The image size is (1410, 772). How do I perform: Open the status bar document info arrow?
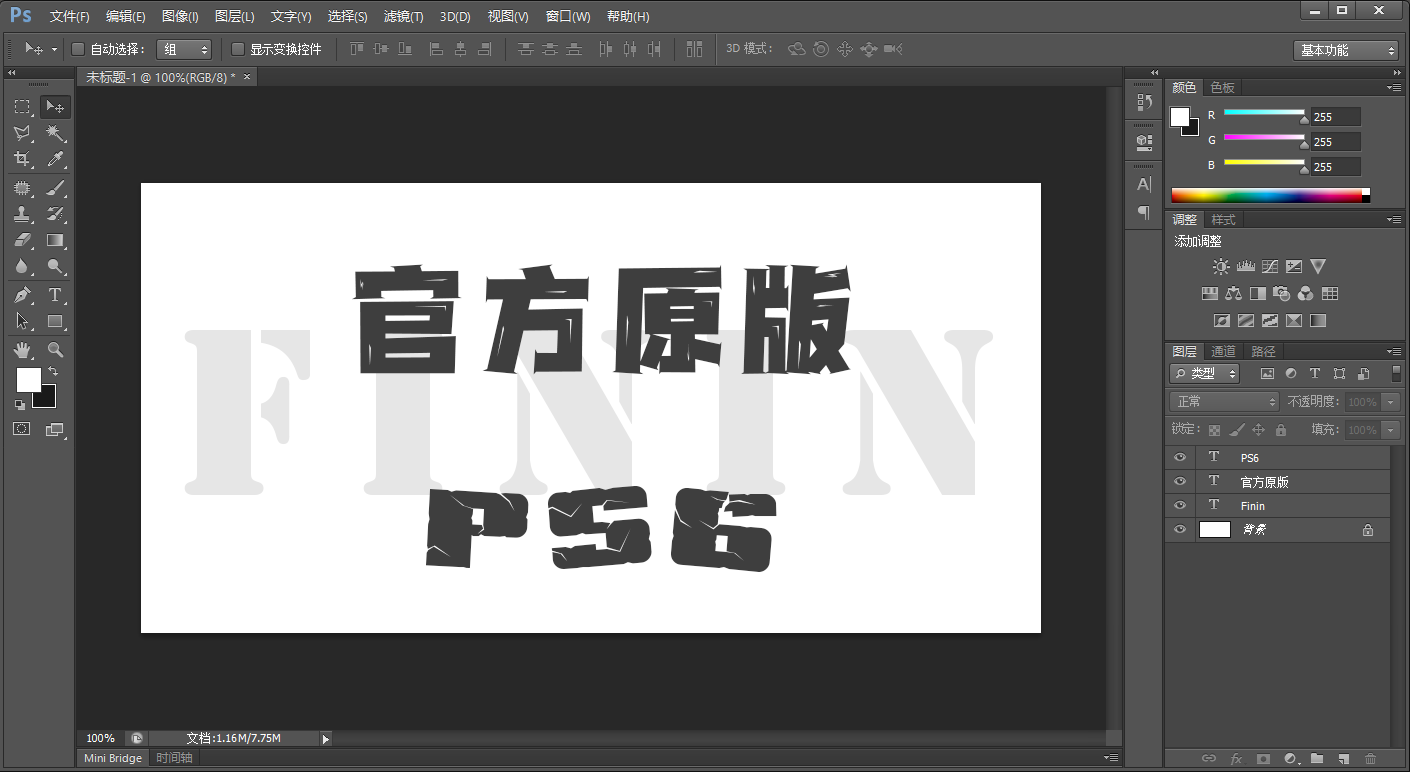click(x=326, y=739)
